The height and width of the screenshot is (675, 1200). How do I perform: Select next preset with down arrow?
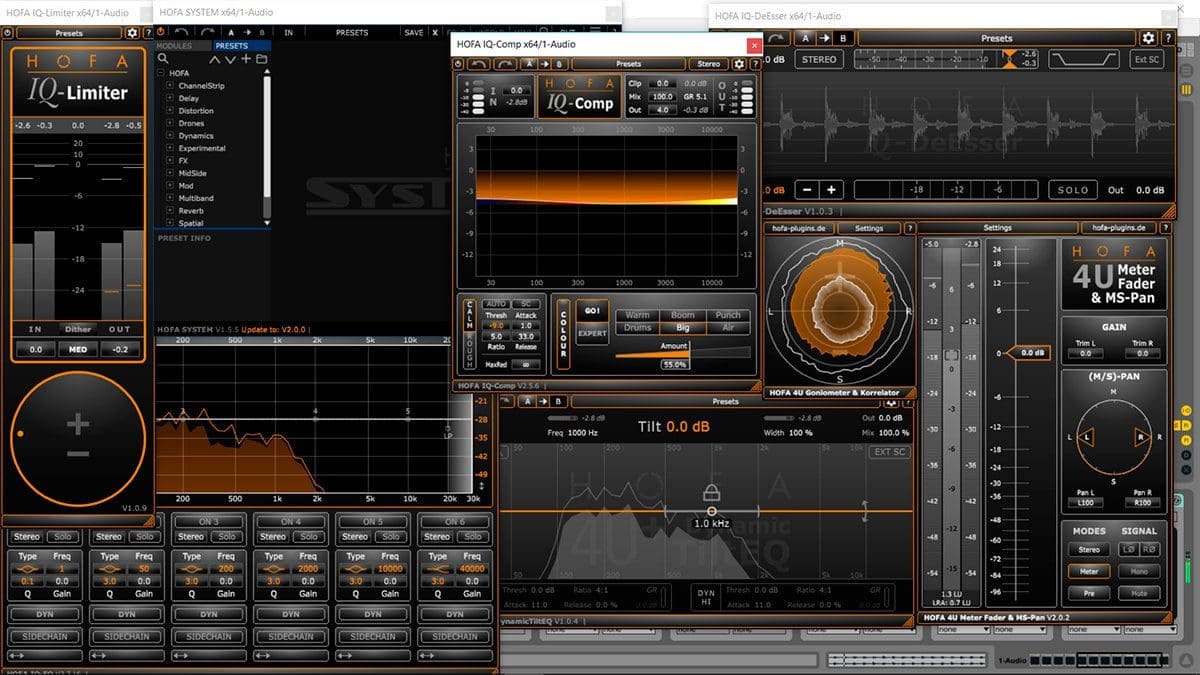coord(231,59)
